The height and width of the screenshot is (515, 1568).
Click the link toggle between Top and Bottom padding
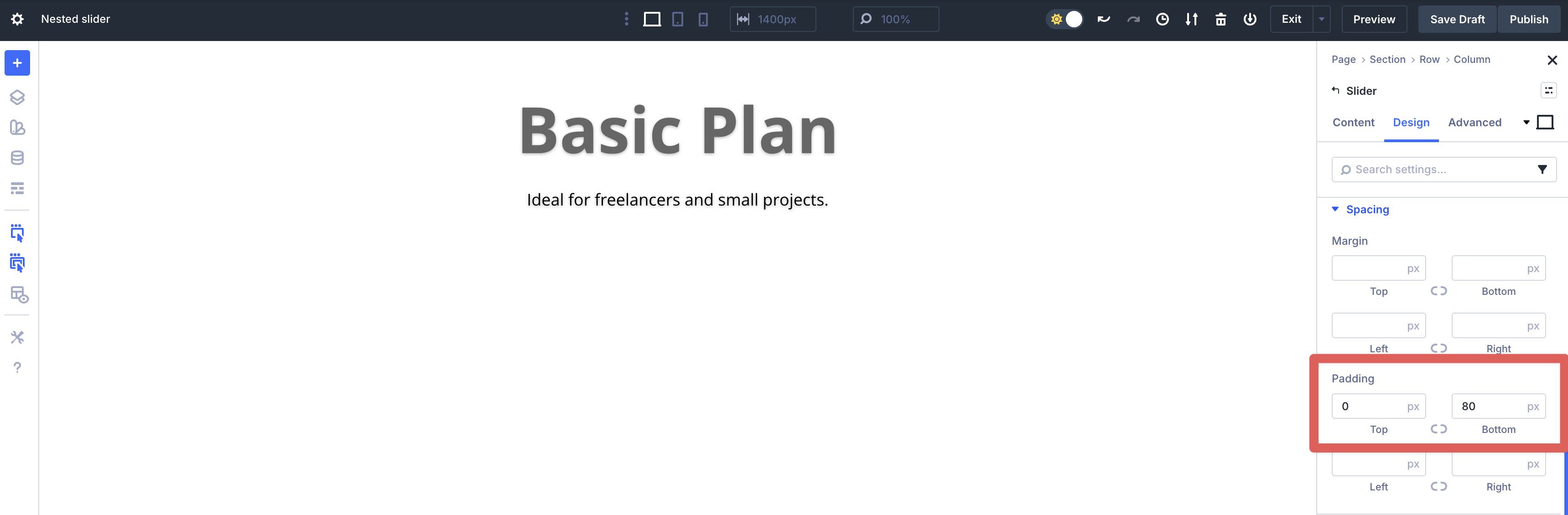click(1439, 429)
